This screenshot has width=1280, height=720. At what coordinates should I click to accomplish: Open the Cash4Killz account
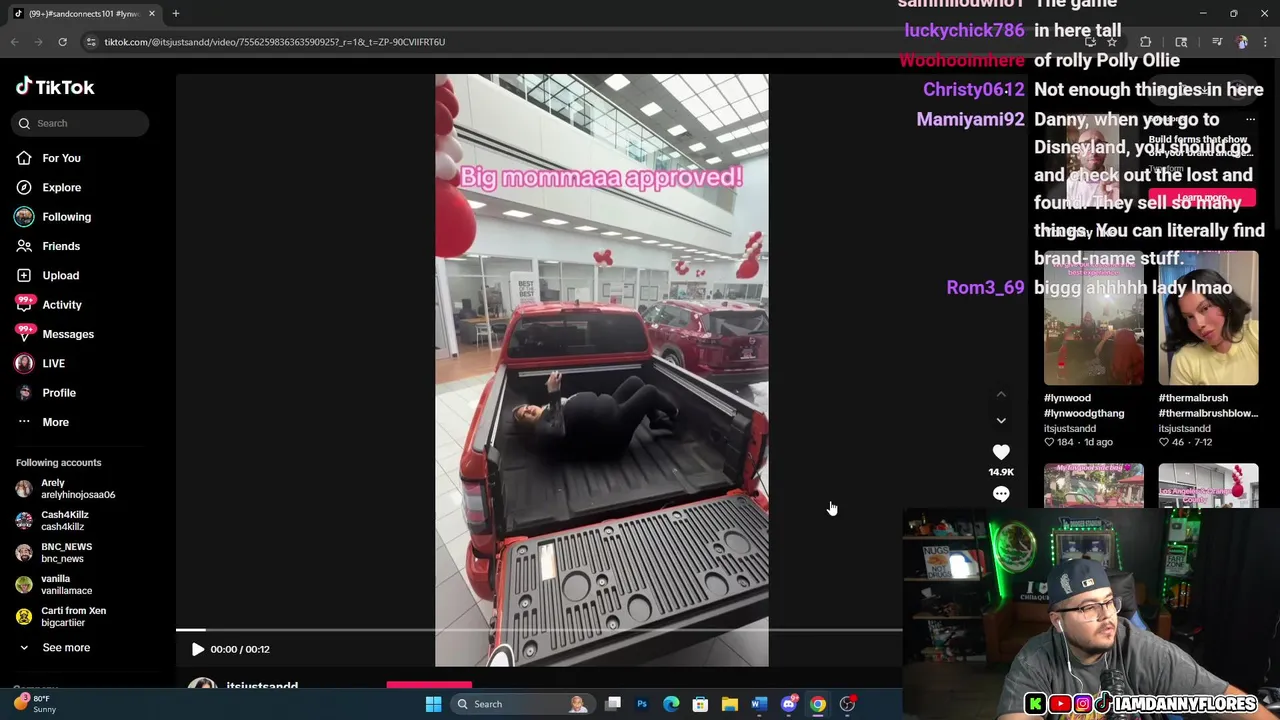(66, 521)
